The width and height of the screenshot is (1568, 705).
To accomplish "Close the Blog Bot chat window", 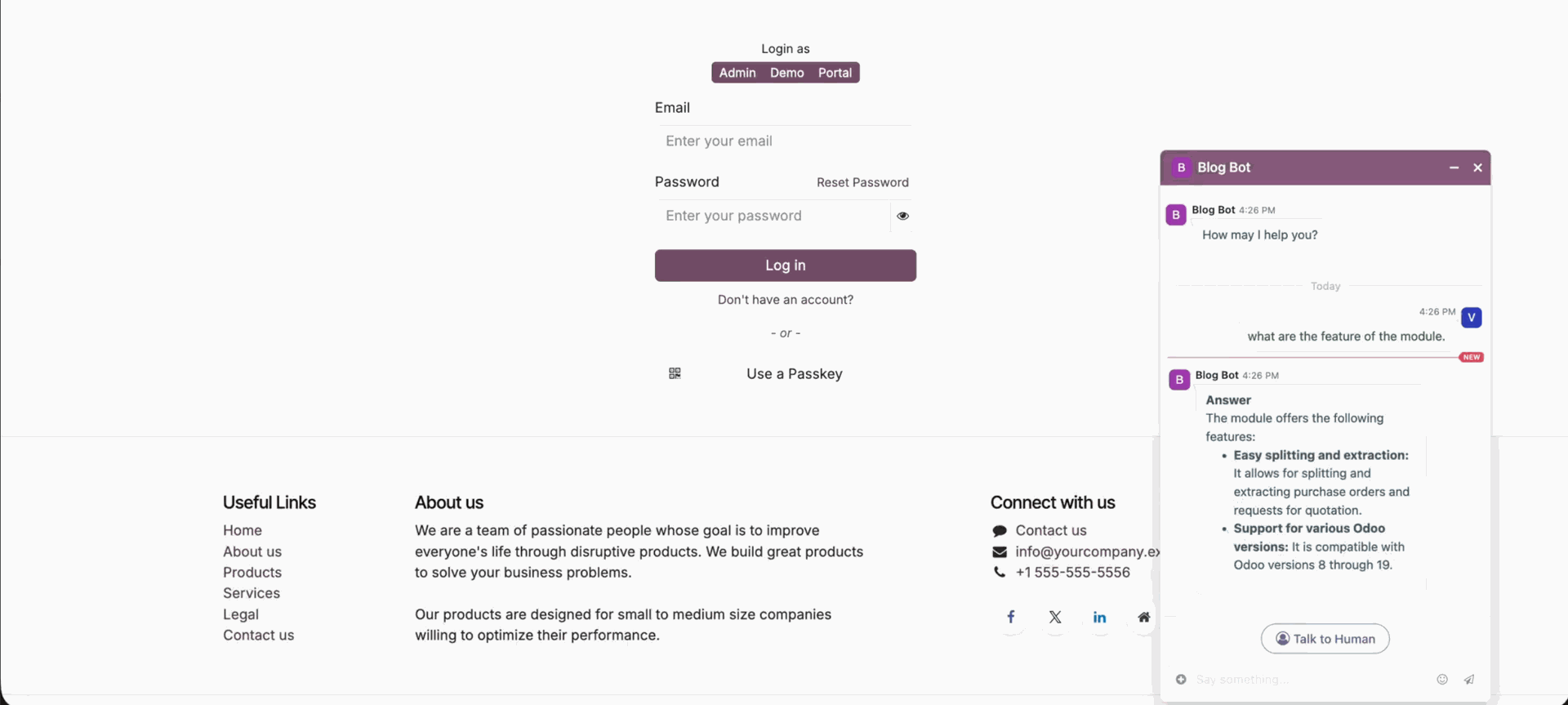I will click(1477, 167).
